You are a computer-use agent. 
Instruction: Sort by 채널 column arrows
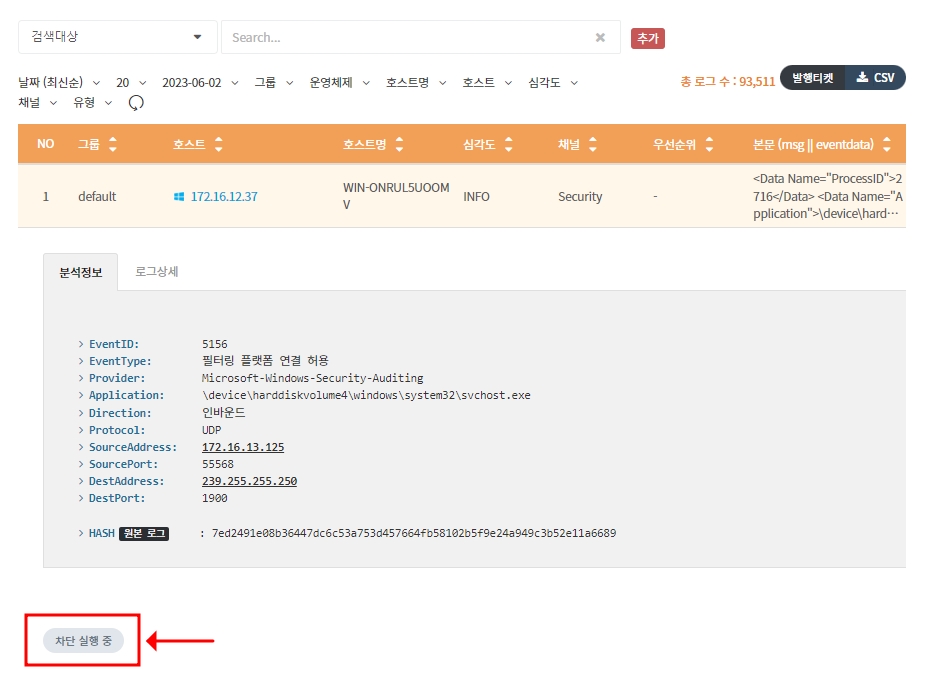pos(592,145)
